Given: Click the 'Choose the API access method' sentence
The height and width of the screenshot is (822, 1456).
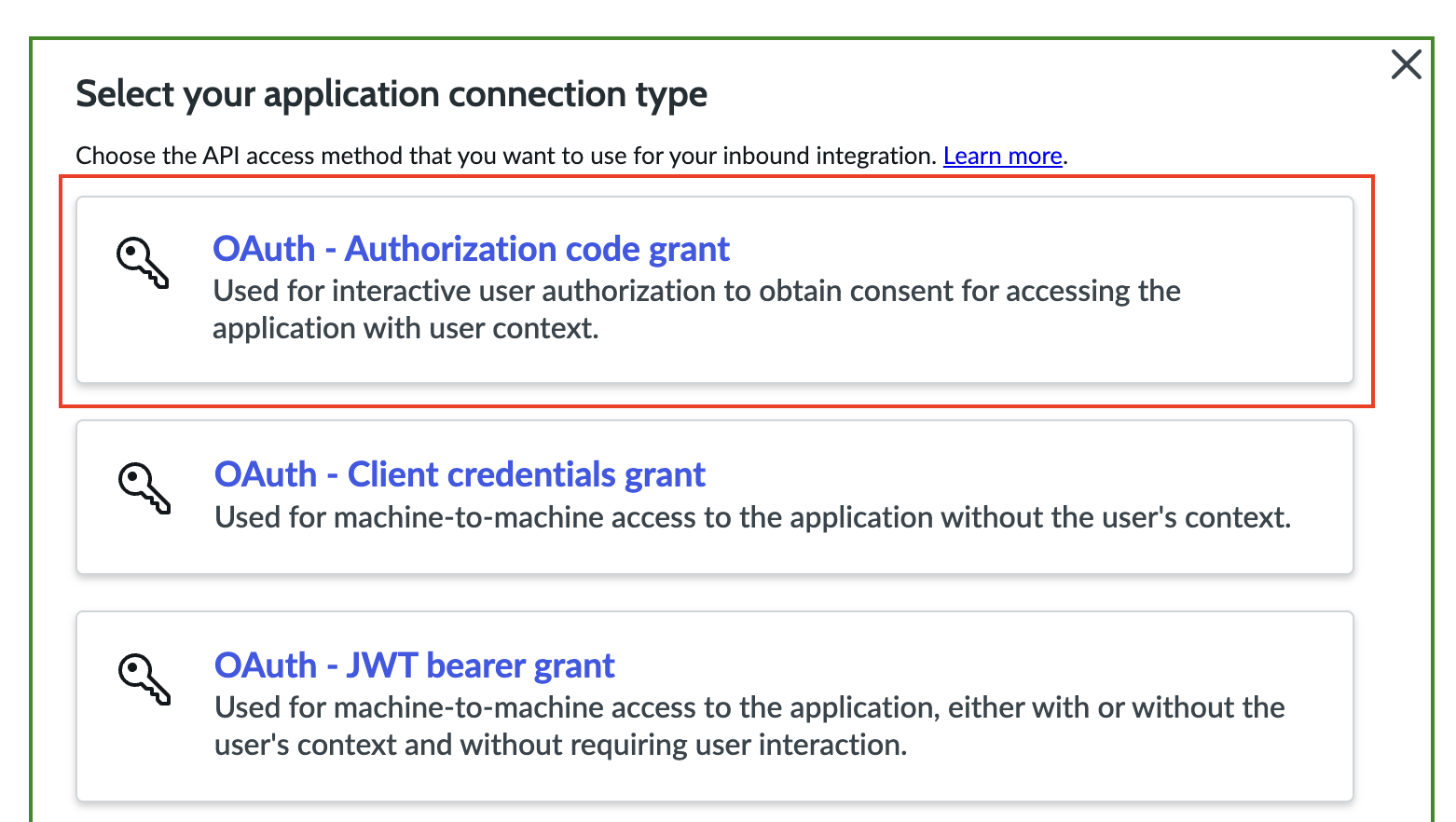Looking at the screenshot, I should (506, 156).
